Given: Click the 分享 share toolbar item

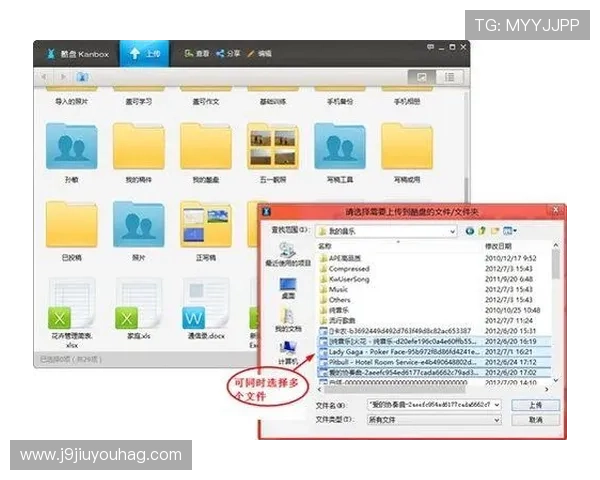Looking at the screenshot, I should pyautogui.click(x=228, y=54).
